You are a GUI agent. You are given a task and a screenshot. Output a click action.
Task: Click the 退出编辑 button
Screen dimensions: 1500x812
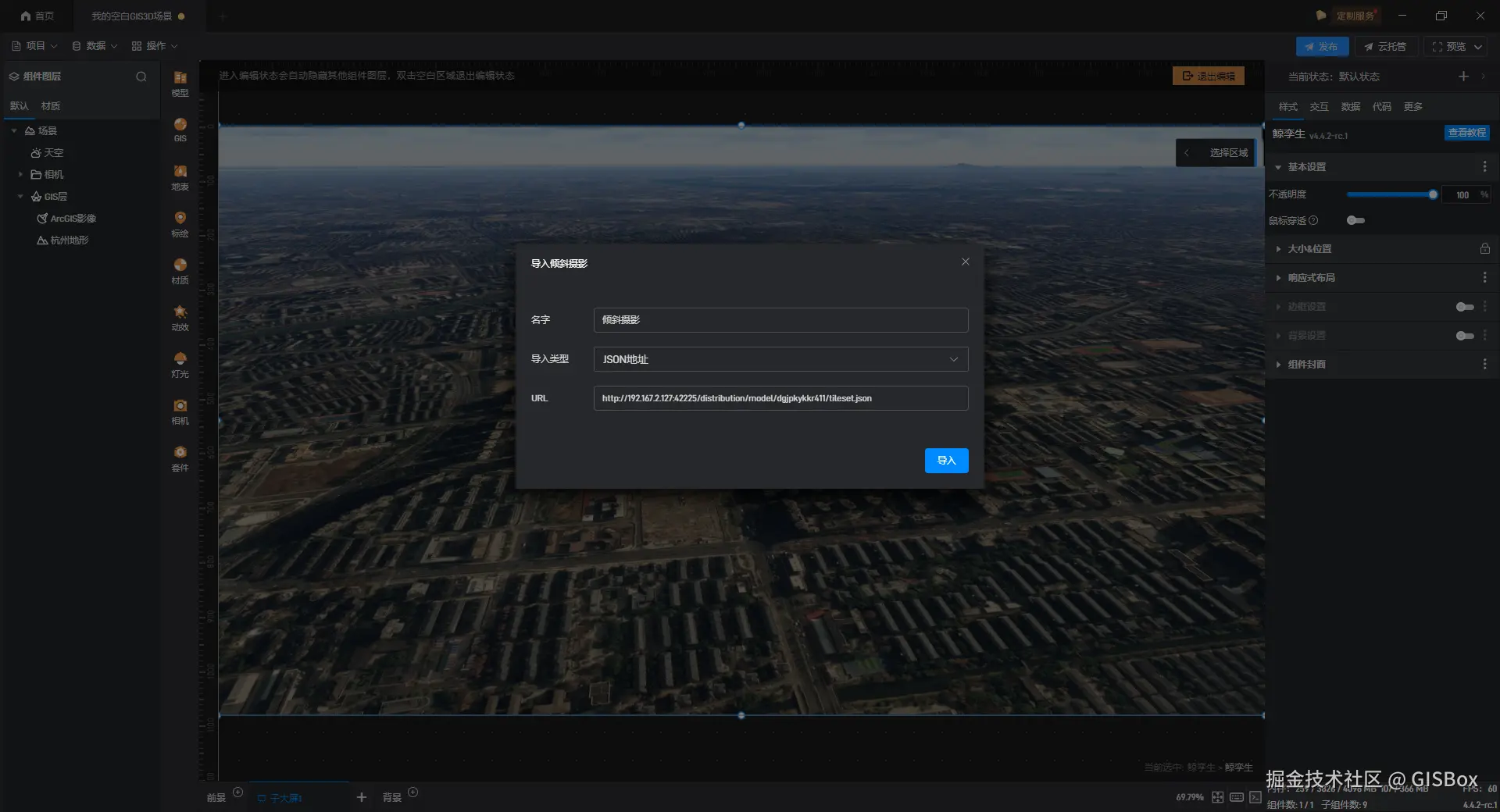click(x=1208, y=77)
